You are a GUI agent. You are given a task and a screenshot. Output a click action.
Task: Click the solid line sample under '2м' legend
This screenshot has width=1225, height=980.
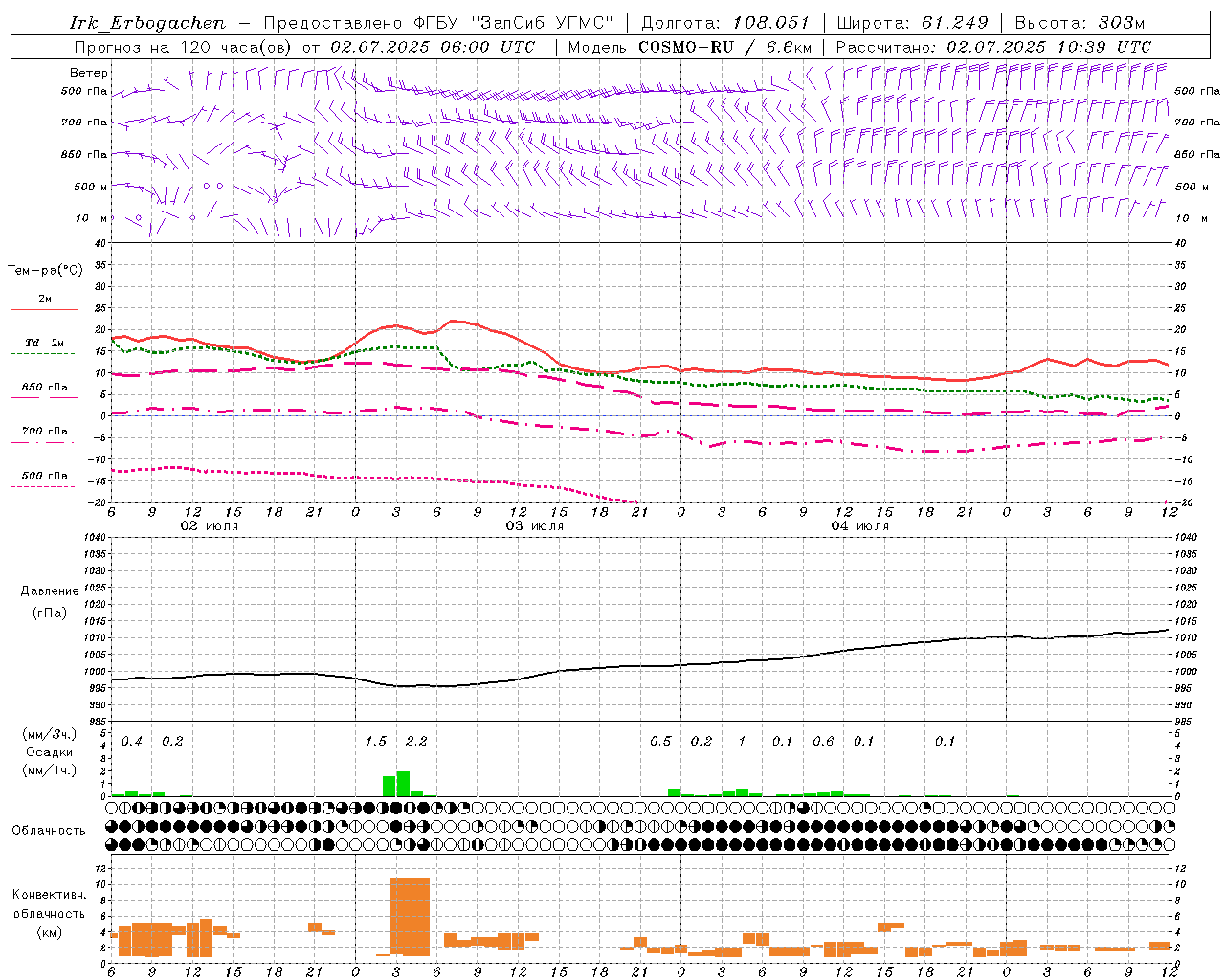[44, 310]
